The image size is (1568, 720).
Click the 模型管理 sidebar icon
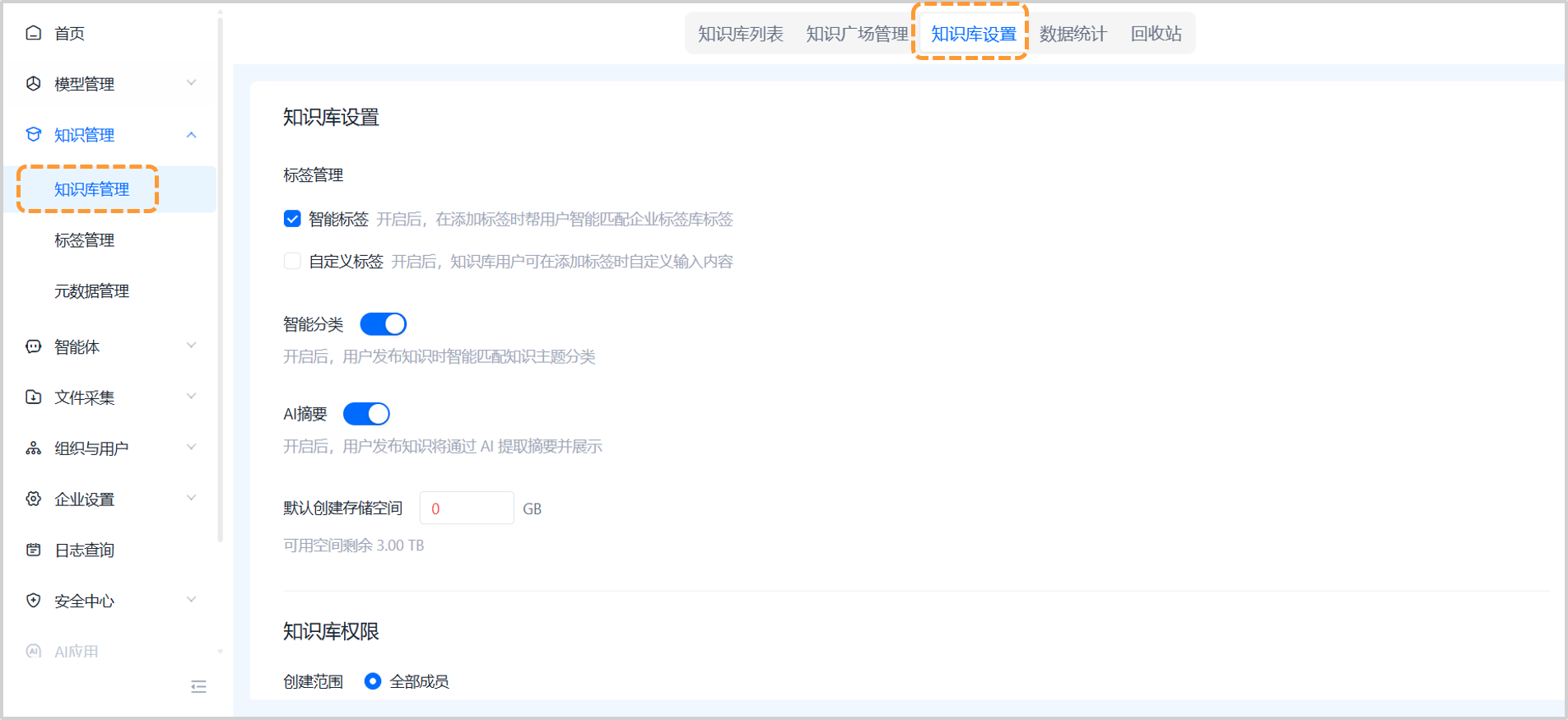(34, 84)
